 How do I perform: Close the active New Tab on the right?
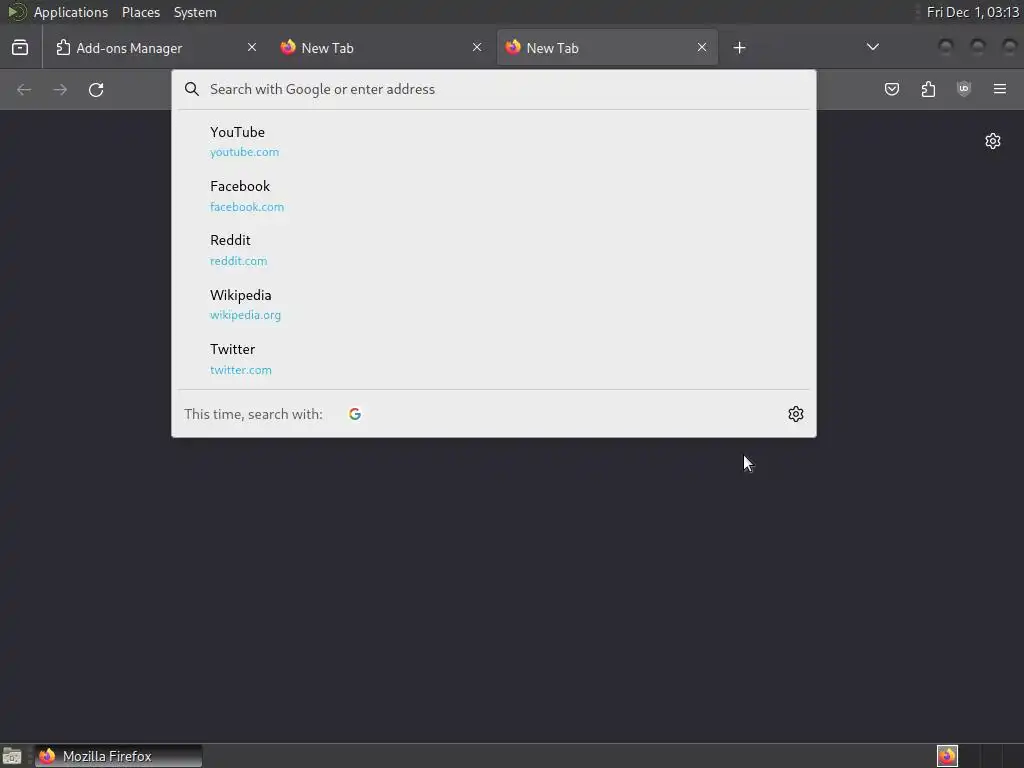pos(702,47)
